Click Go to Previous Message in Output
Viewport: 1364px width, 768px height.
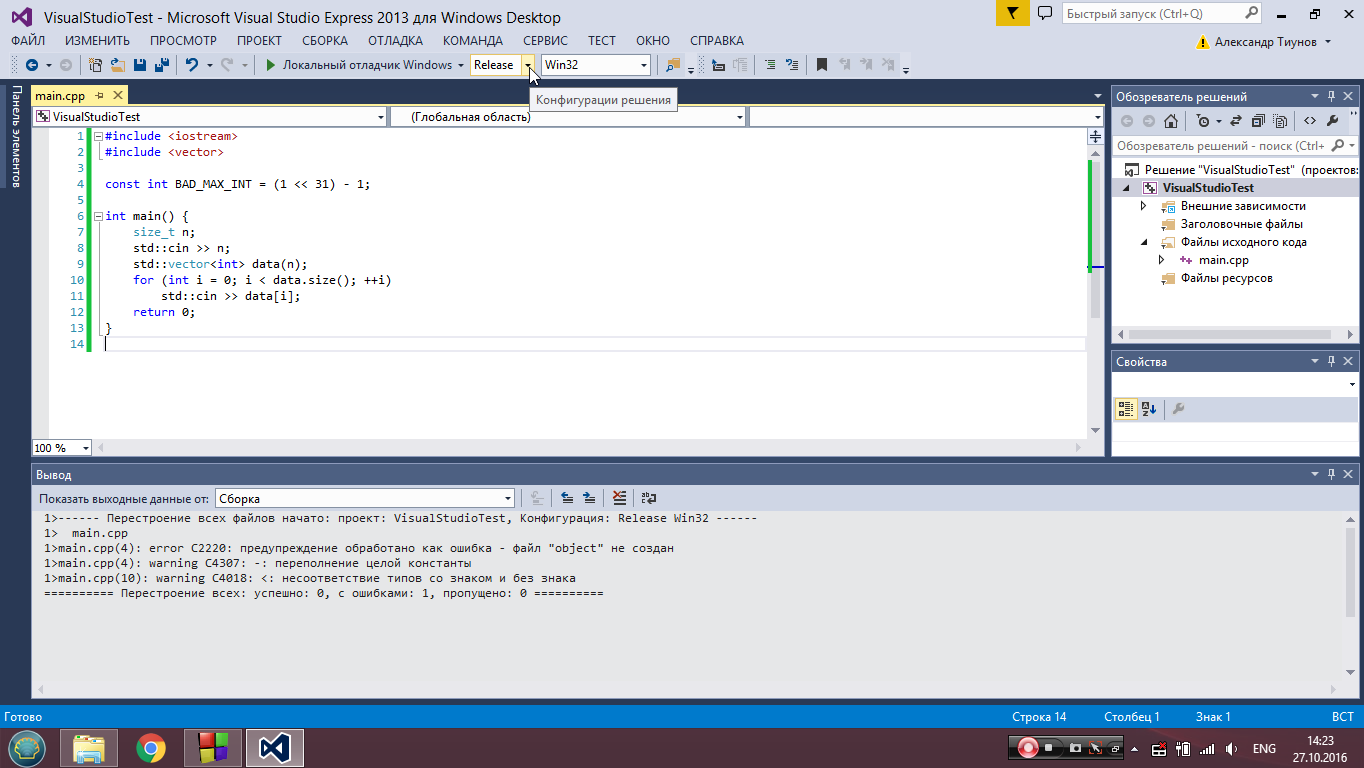click(567, 497)
